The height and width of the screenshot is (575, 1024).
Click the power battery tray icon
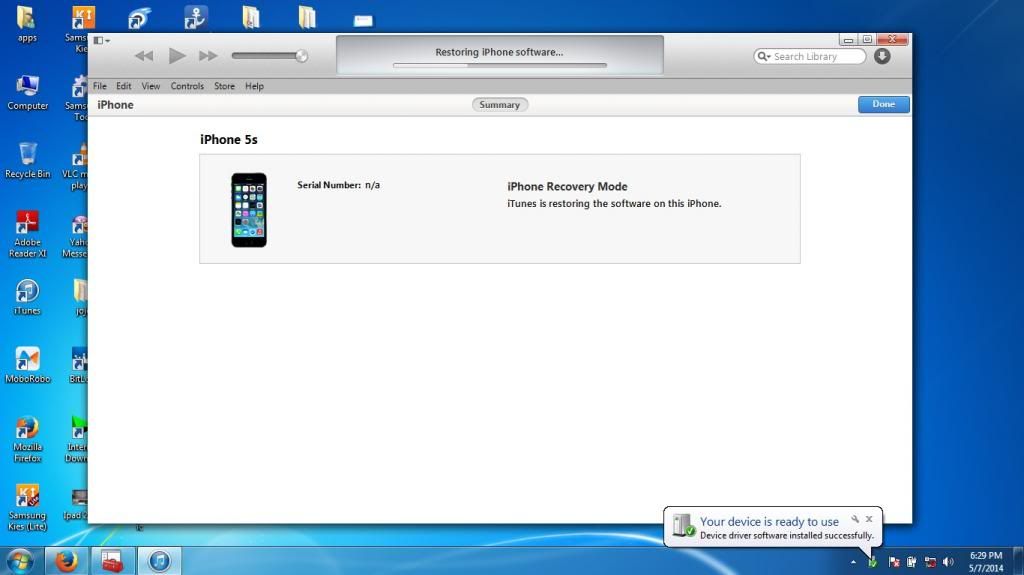[912, 562]
